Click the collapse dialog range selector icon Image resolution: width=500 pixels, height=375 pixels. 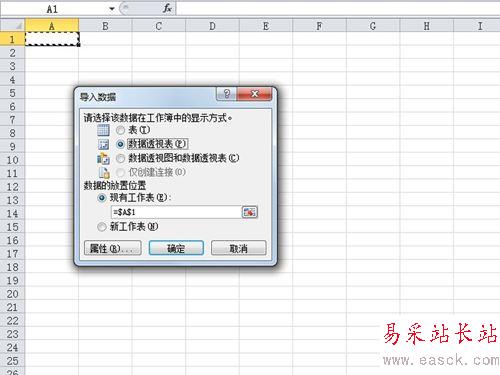point(249,212)
